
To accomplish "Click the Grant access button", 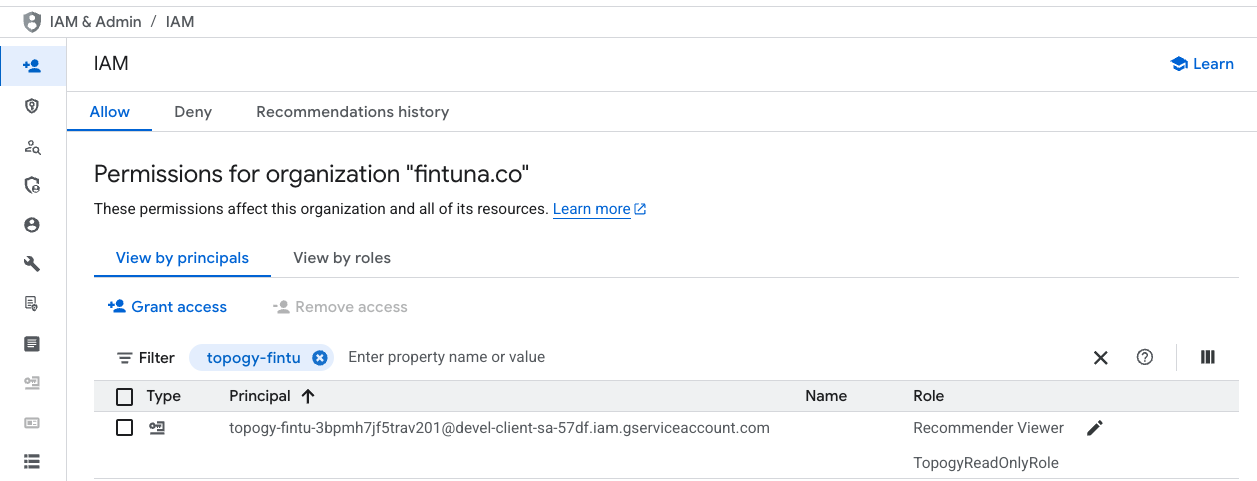I will coord(167,307).
